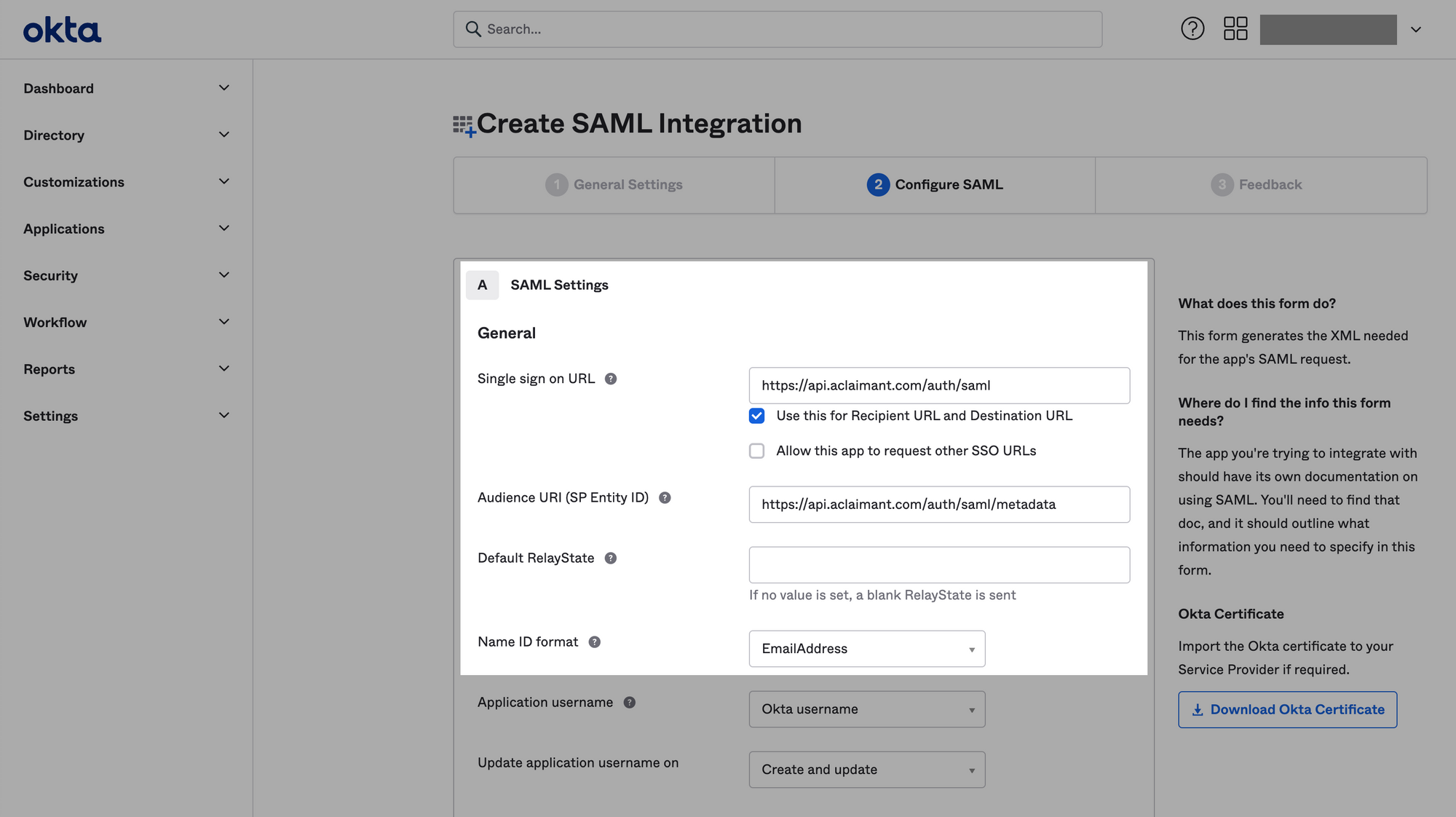Image resolution: width=1456 pixels, height=817 pixels.
Task: Click Download Okta Certificate button
Action: pos(1287,710)
